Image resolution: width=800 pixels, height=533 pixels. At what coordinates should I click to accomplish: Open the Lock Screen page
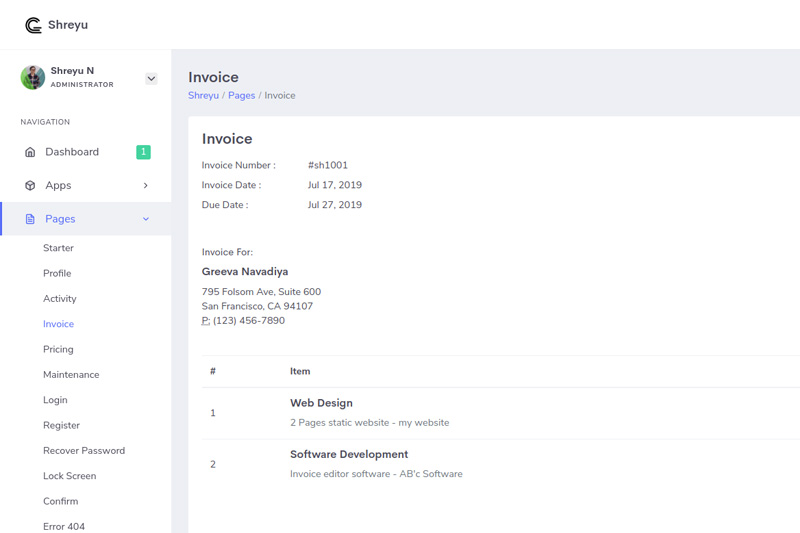69,476
